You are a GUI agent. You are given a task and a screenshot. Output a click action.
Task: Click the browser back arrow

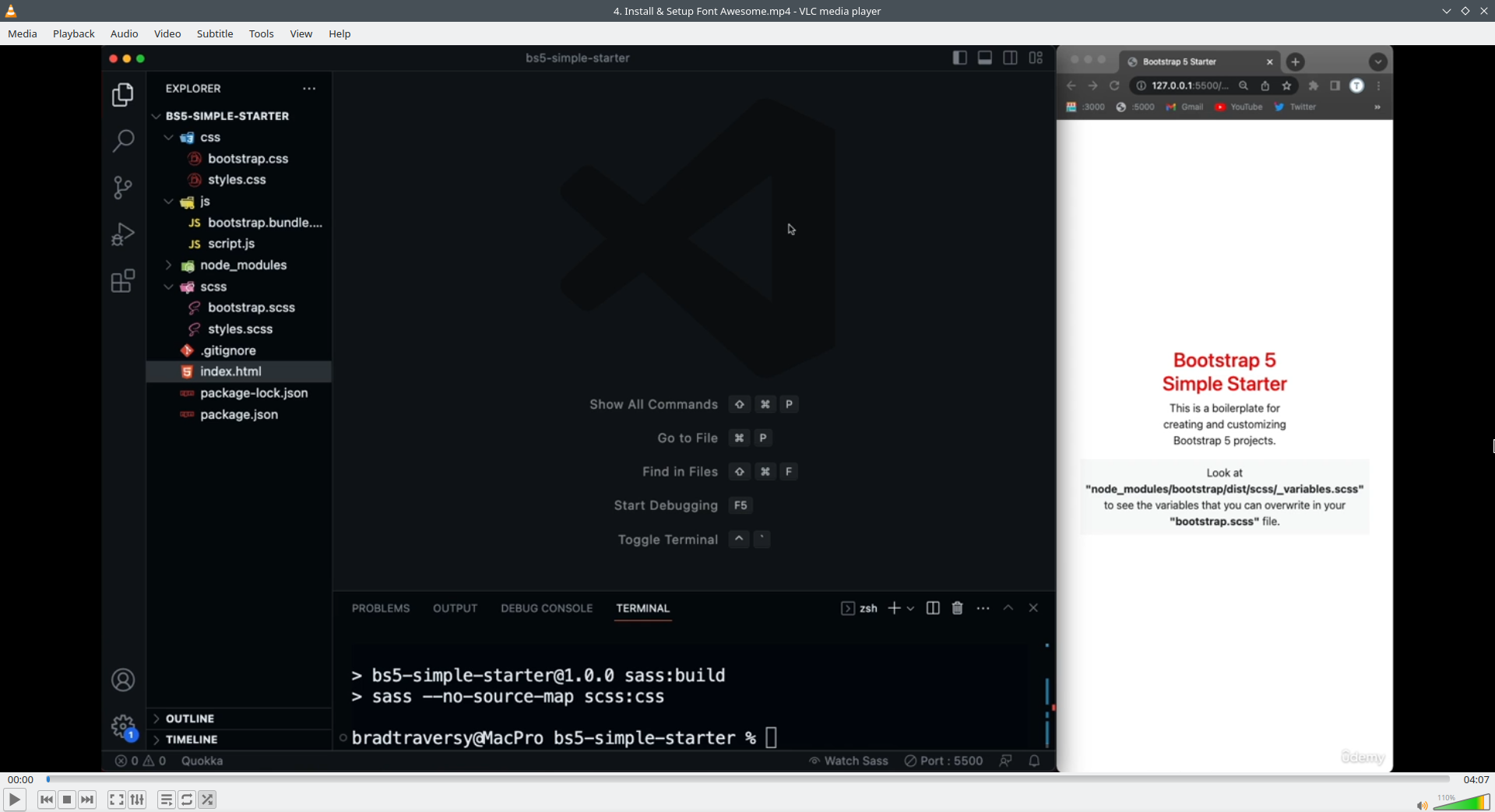point(1071,86)
